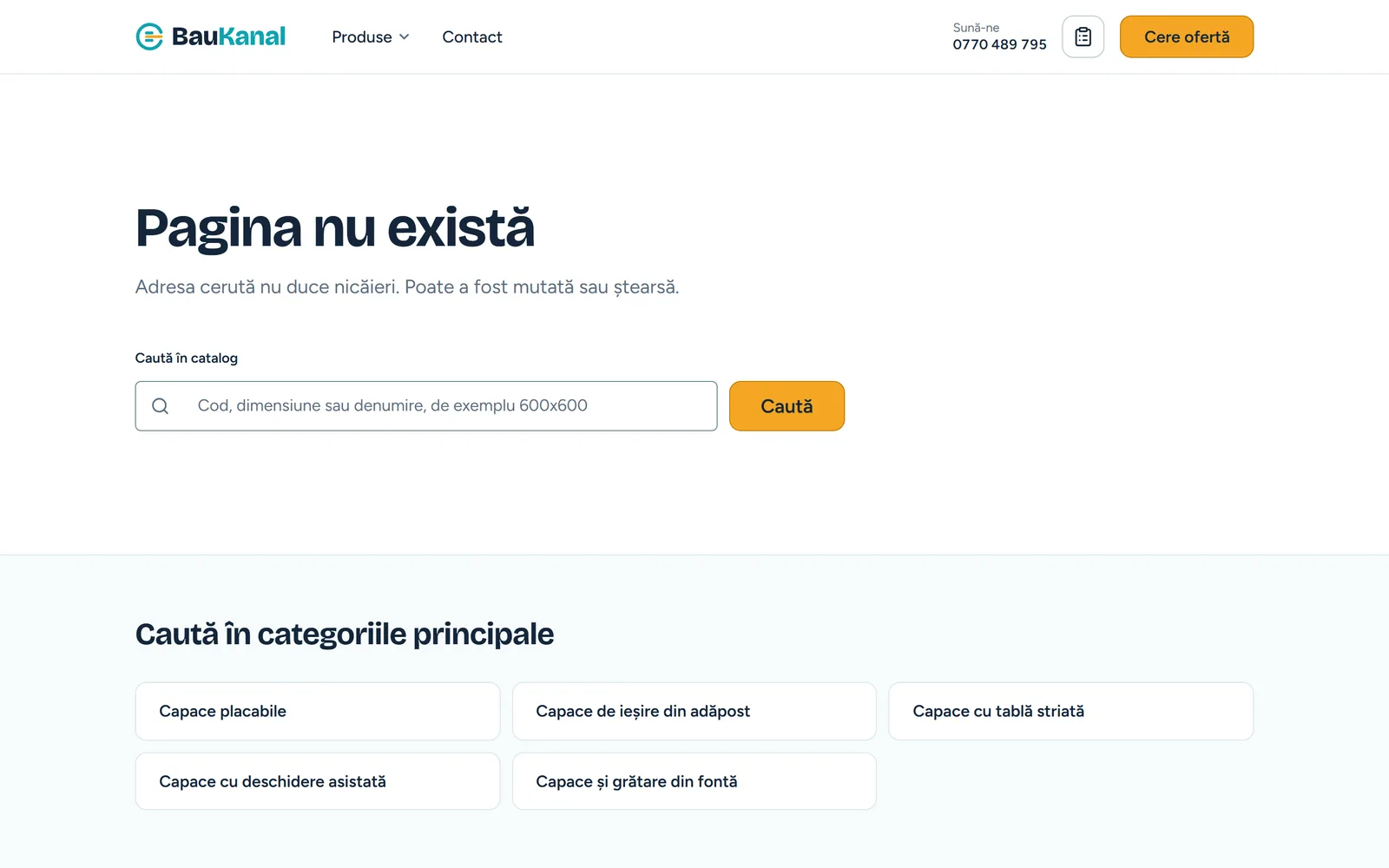Viewport: 1389px width, 868px height.
Task: Call the phone number 0770 489 795
Action: 999,44
